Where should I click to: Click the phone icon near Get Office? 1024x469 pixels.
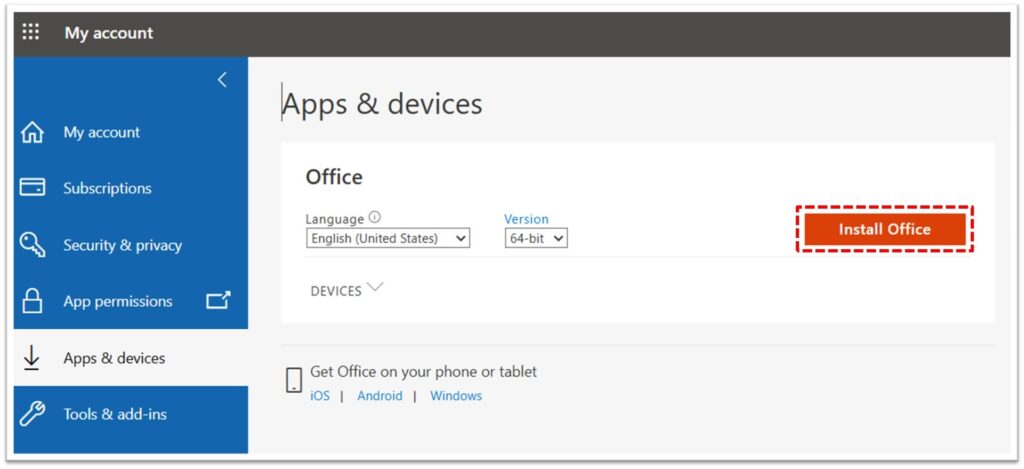[x=295, y=380]
